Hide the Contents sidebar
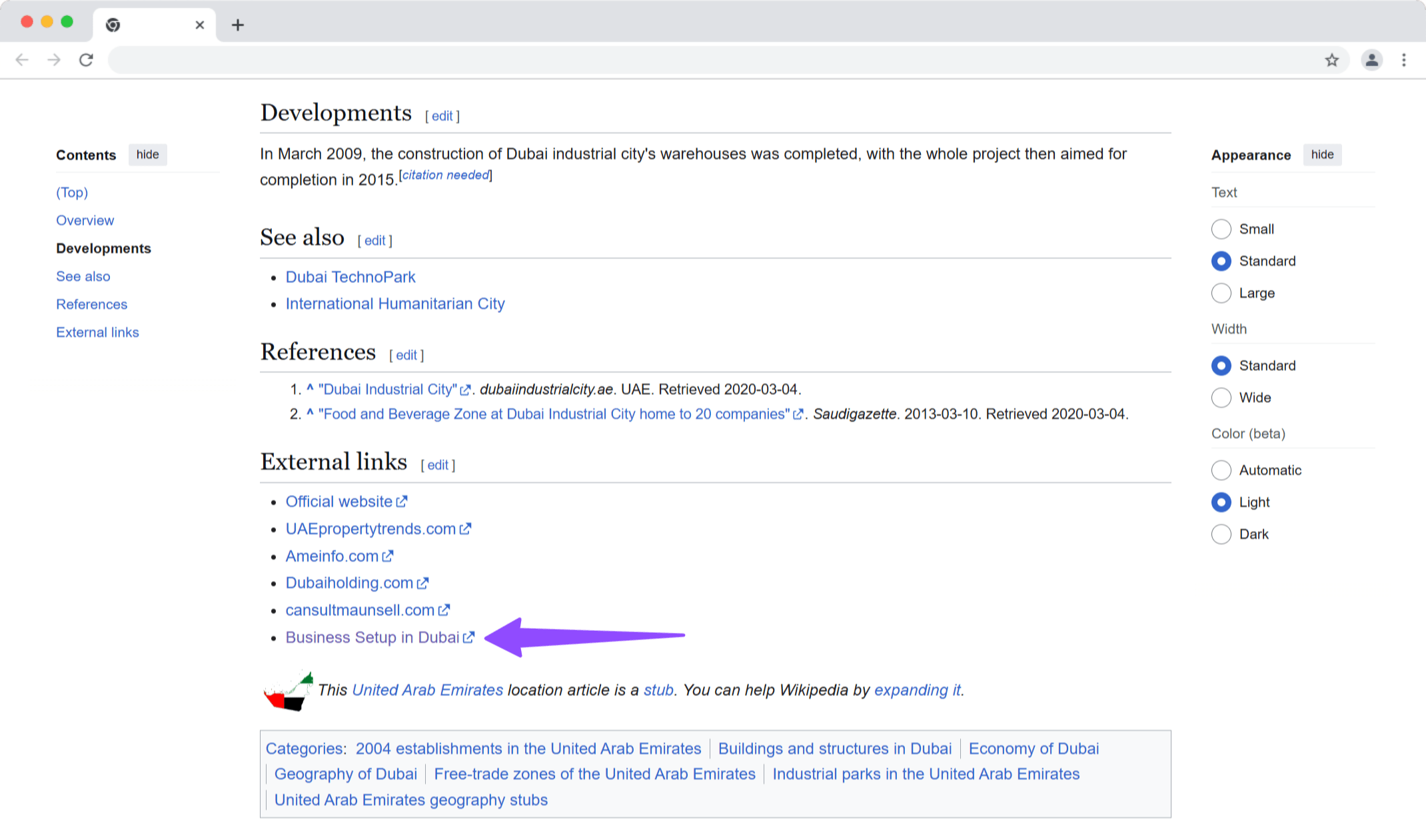The height and width of the screenshot is (840, 1426). click(x=147, y=155)
